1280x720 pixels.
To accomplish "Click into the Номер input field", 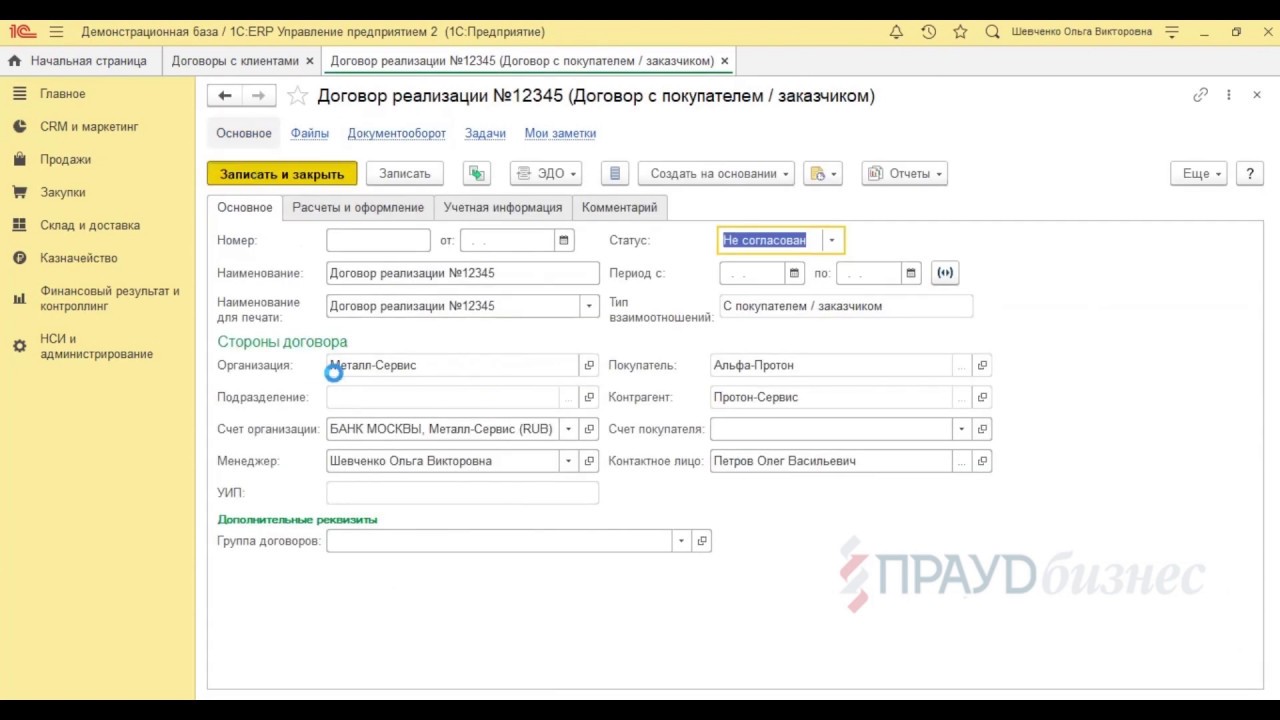I will (x=378, y=240).
